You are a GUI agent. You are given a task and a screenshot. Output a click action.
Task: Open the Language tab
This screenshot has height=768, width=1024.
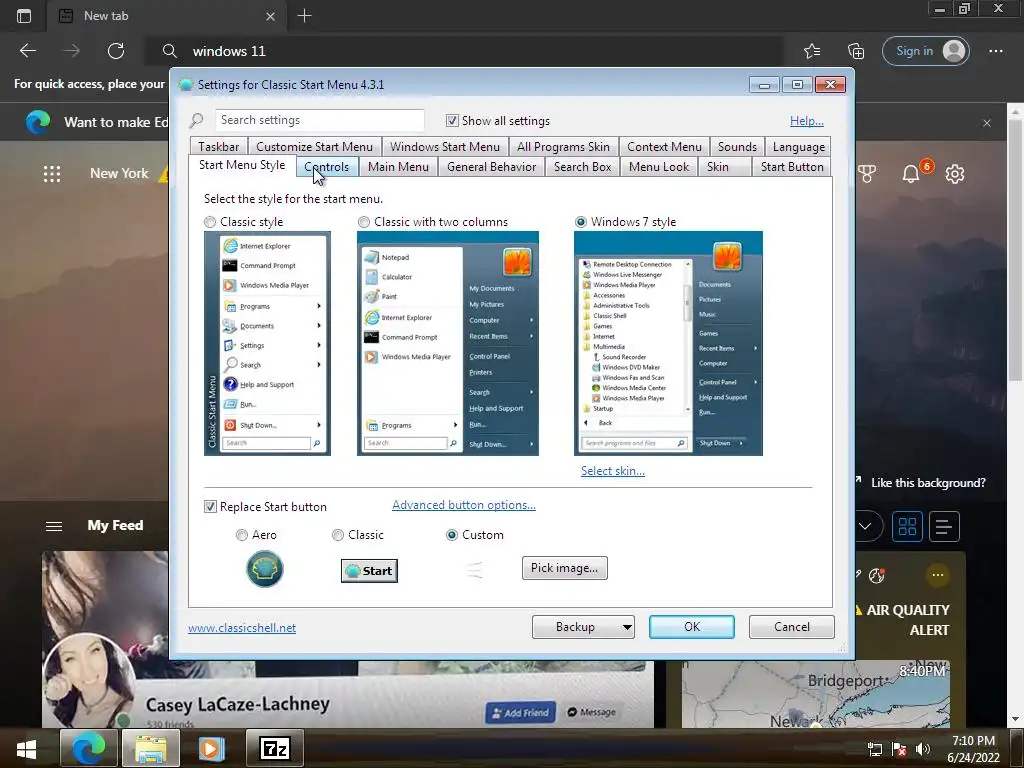(x=799, y=147)
